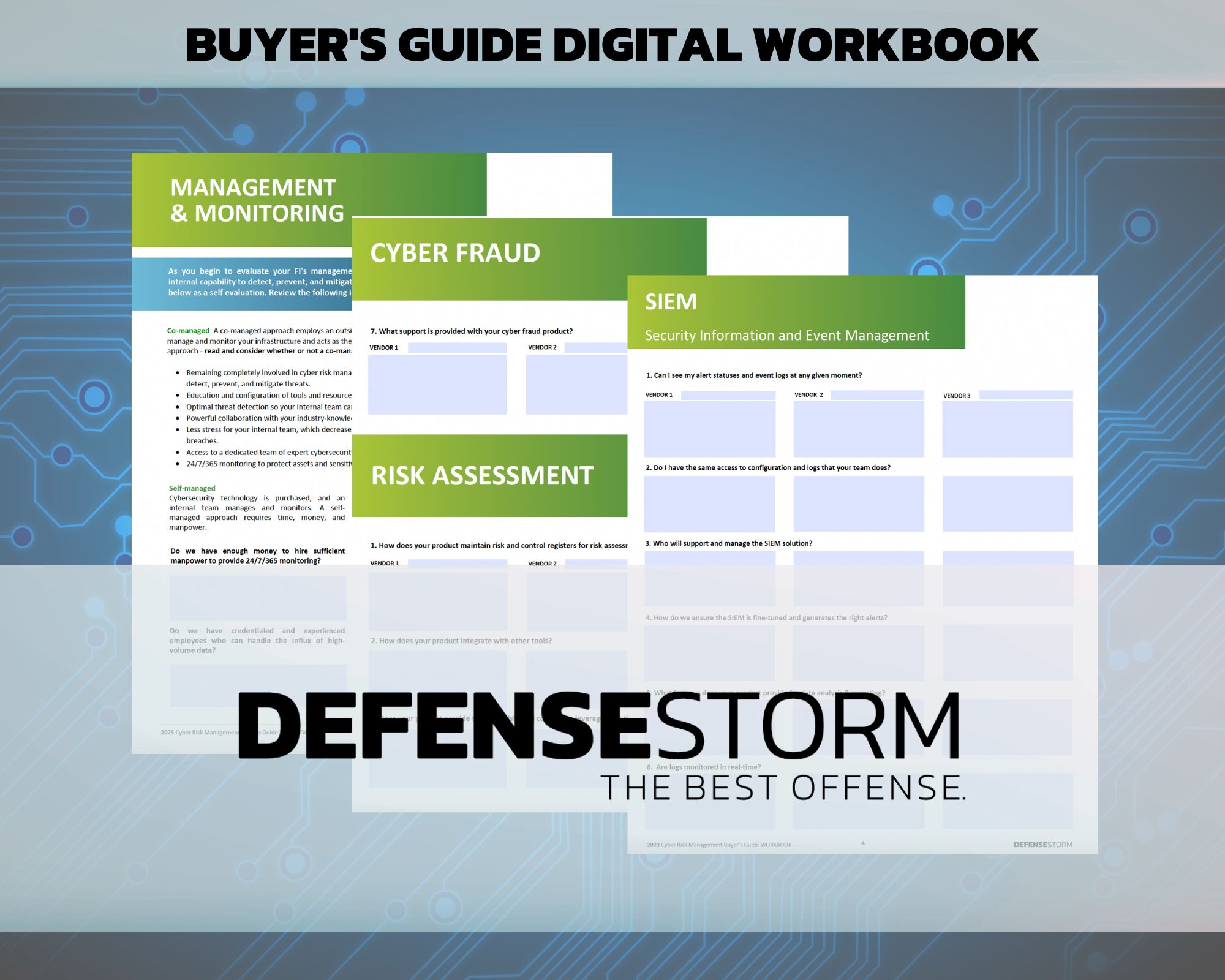
Task: Click the VENDOR 2 name field under Cyber Fraud question 7
Action: coord(595,347)
